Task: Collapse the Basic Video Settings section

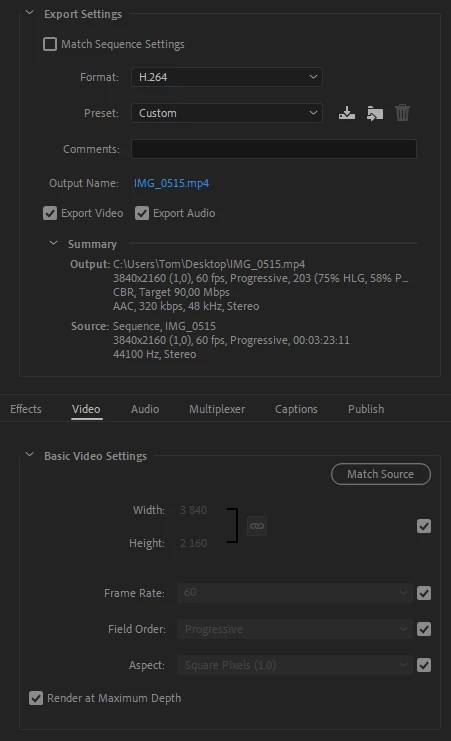Action: pyautogui.click(x=30, y=455)
